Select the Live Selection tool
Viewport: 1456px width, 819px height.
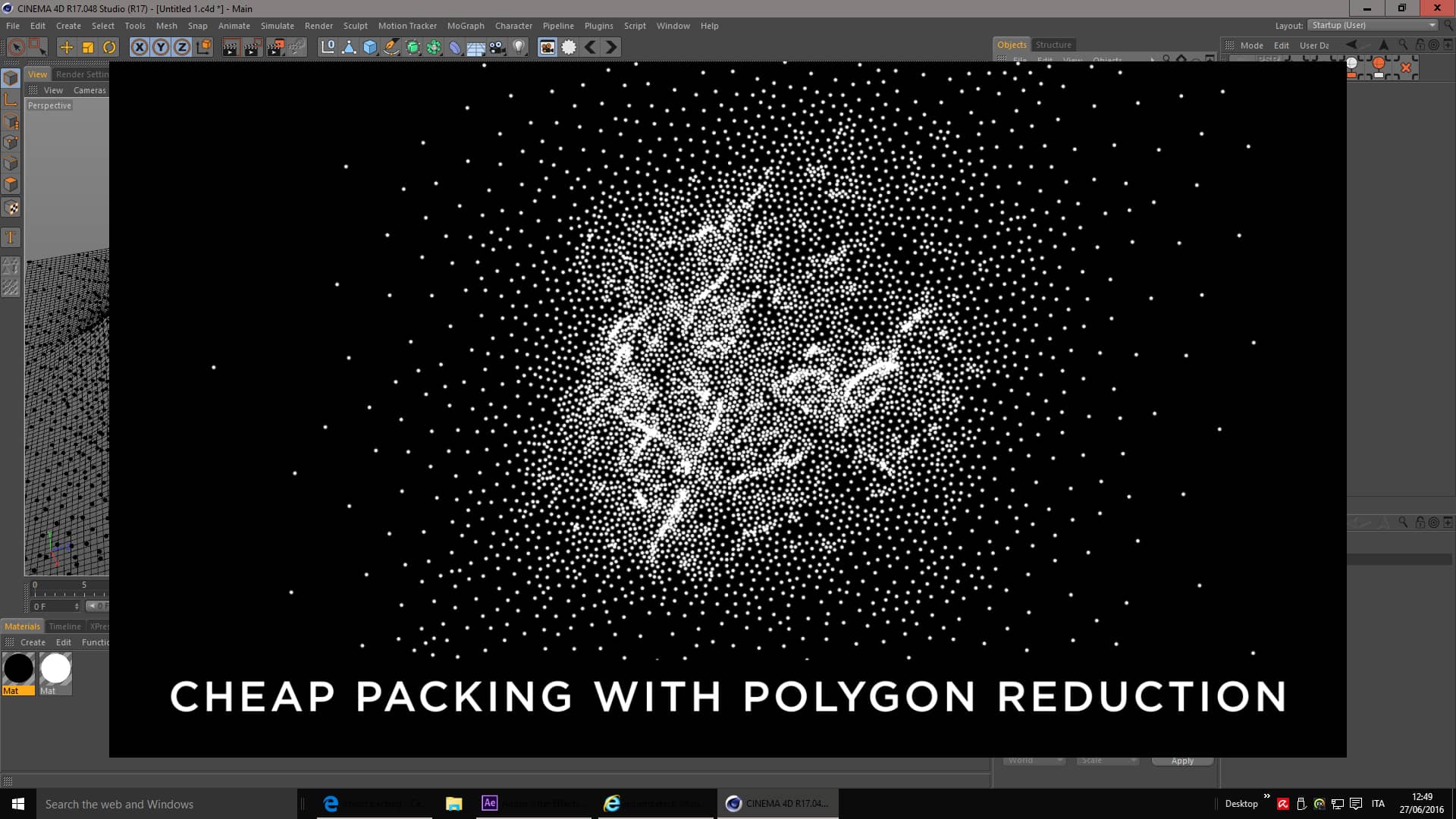coord(17,47)
